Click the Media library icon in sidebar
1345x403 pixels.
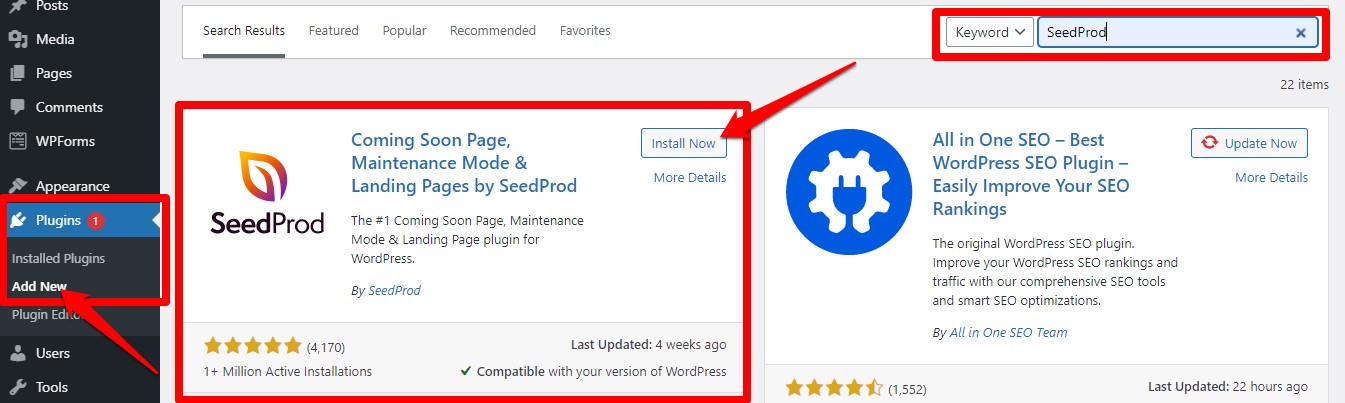click(17, 40)
